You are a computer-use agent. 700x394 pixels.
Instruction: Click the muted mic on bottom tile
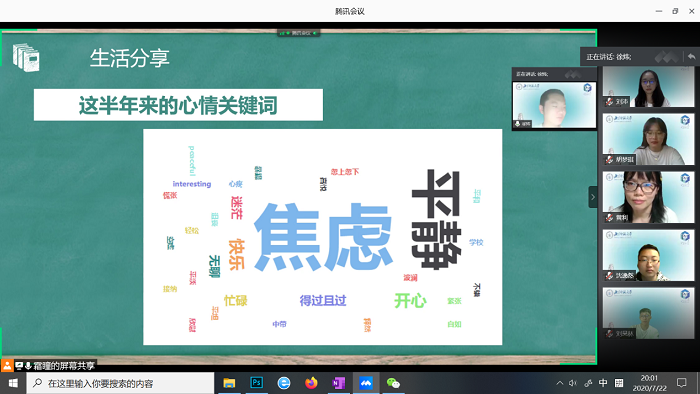[609, 333]
